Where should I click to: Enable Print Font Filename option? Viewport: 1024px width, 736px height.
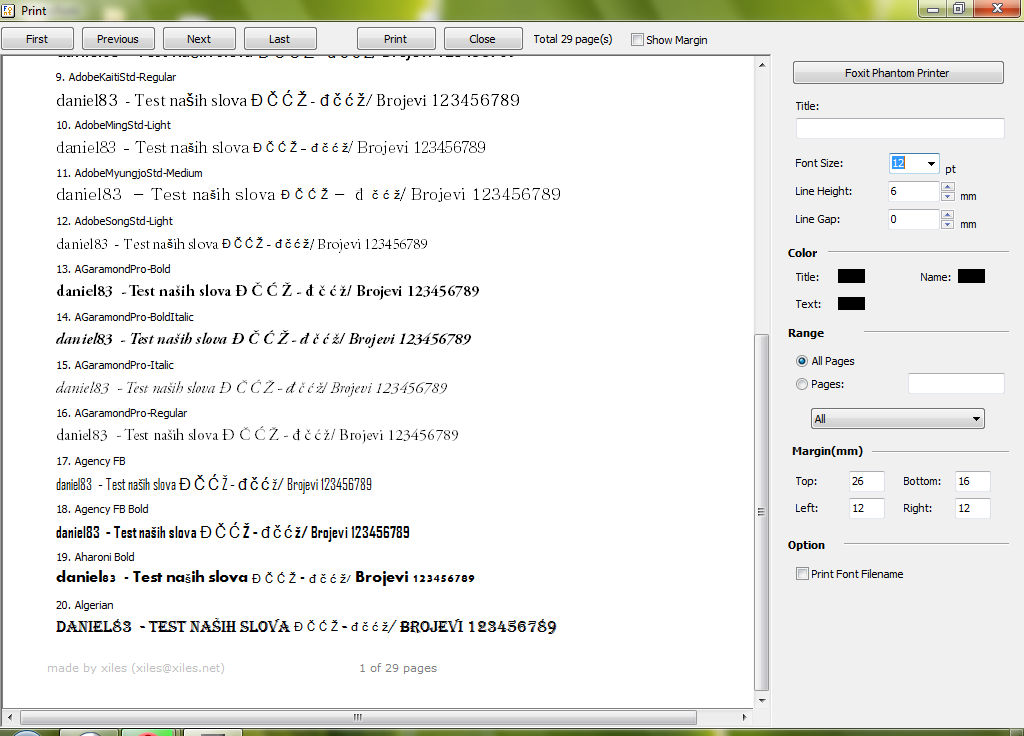[802, 574]
